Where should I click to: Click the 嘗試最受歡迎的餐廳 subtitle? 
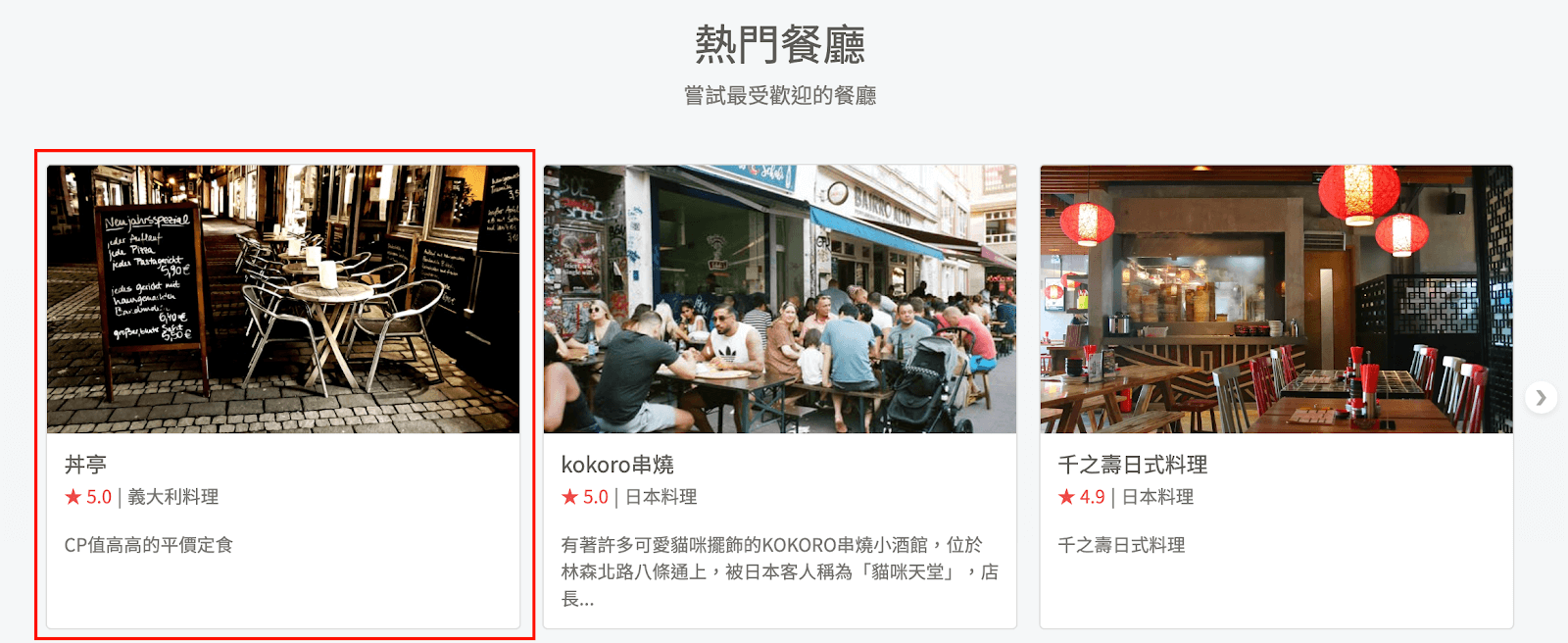click(780, 95)
